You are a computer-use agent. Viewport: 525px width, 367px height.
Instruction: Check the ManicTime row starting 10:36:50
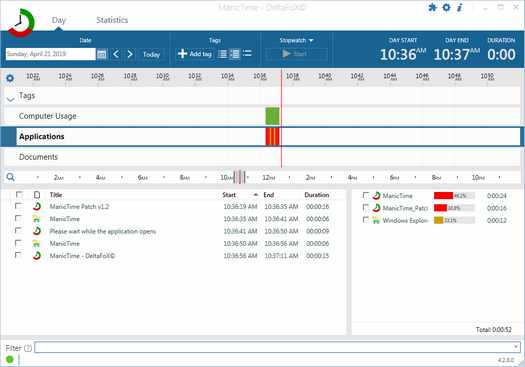pos(18,243)
